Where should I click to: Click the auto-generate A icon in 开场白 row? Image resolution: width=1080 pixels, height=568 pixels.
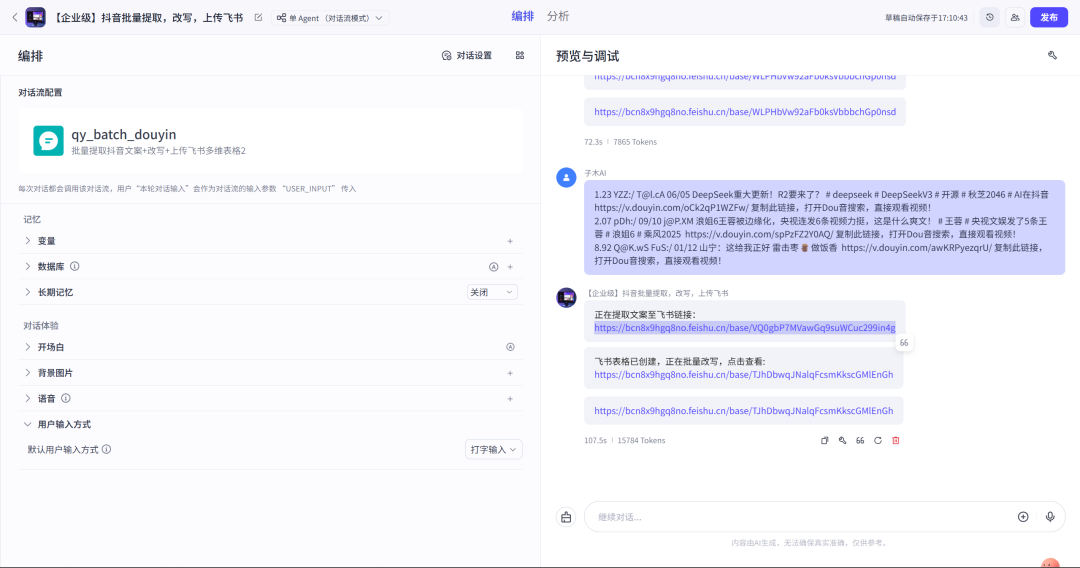510,347
